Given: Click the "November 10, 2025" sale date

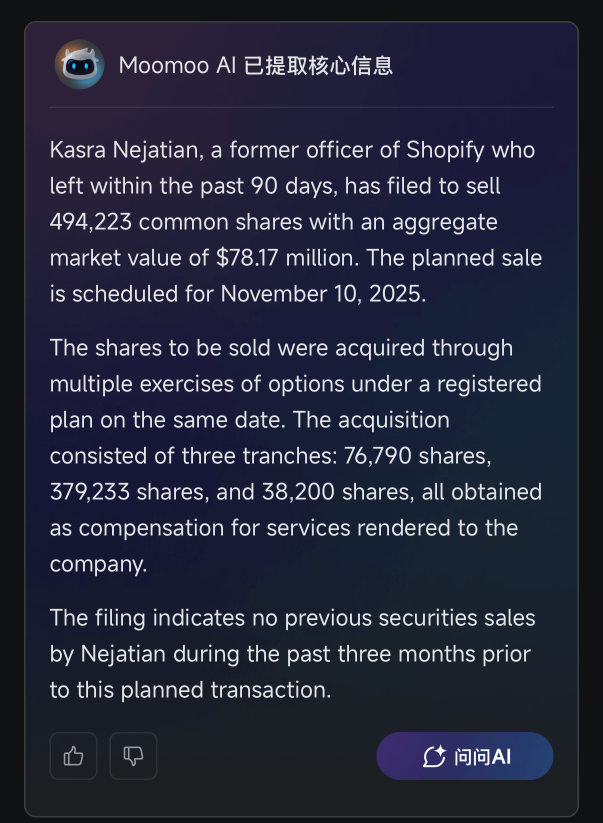Looking at the screenshot, I should tap(309, 294).
